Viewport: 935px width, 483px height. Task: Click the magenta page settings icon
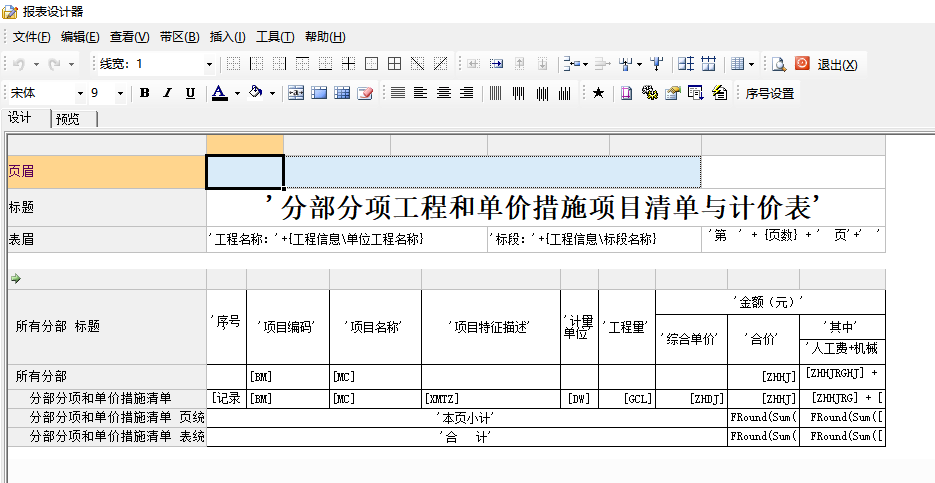626,93
